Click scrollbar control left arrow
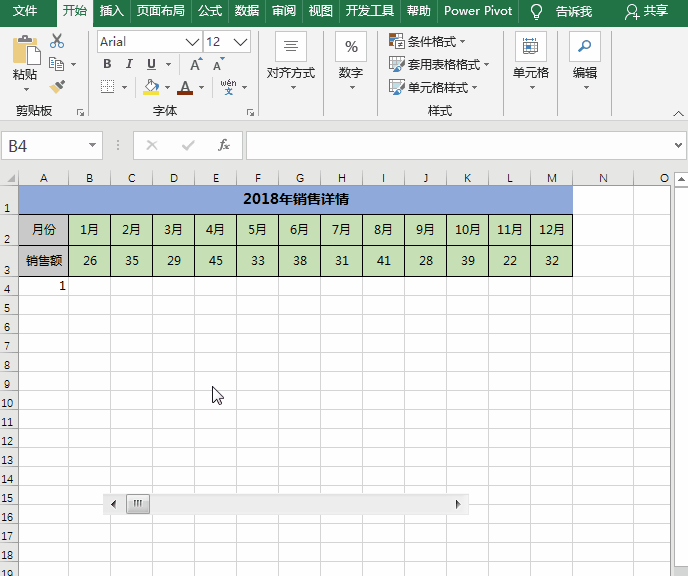This screenshot has width=688, height=576. point(114,504)
